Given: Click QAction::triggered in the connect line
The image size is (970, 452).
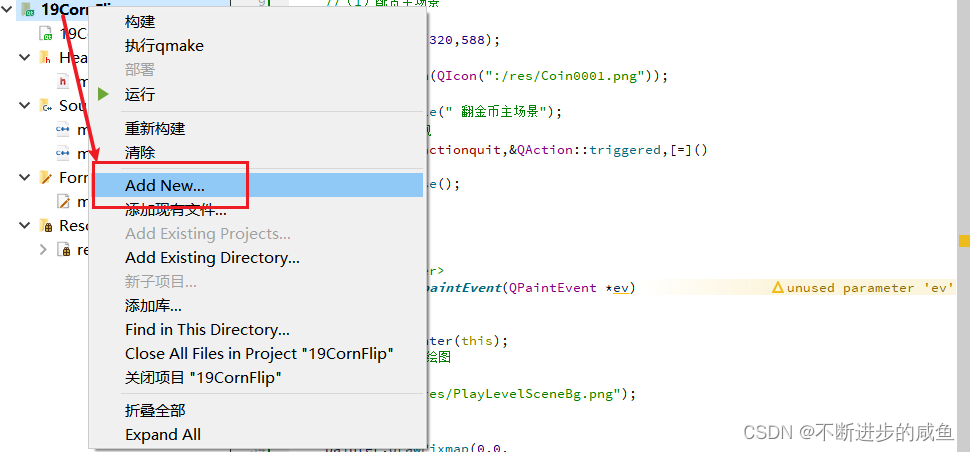Looking at the screenshot, I should 589,150.
